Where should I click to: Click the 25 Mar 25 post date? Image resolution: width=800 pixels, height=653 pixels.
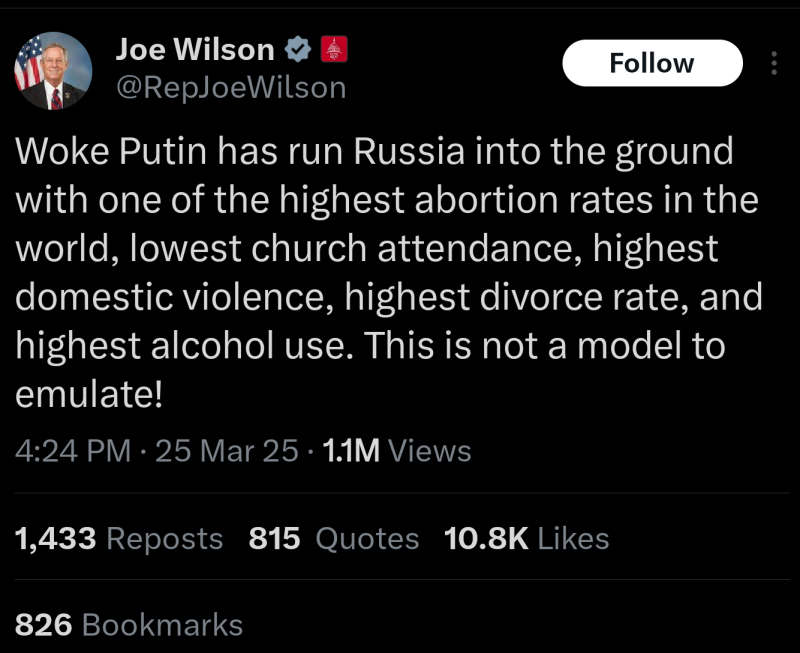[227, 451]
